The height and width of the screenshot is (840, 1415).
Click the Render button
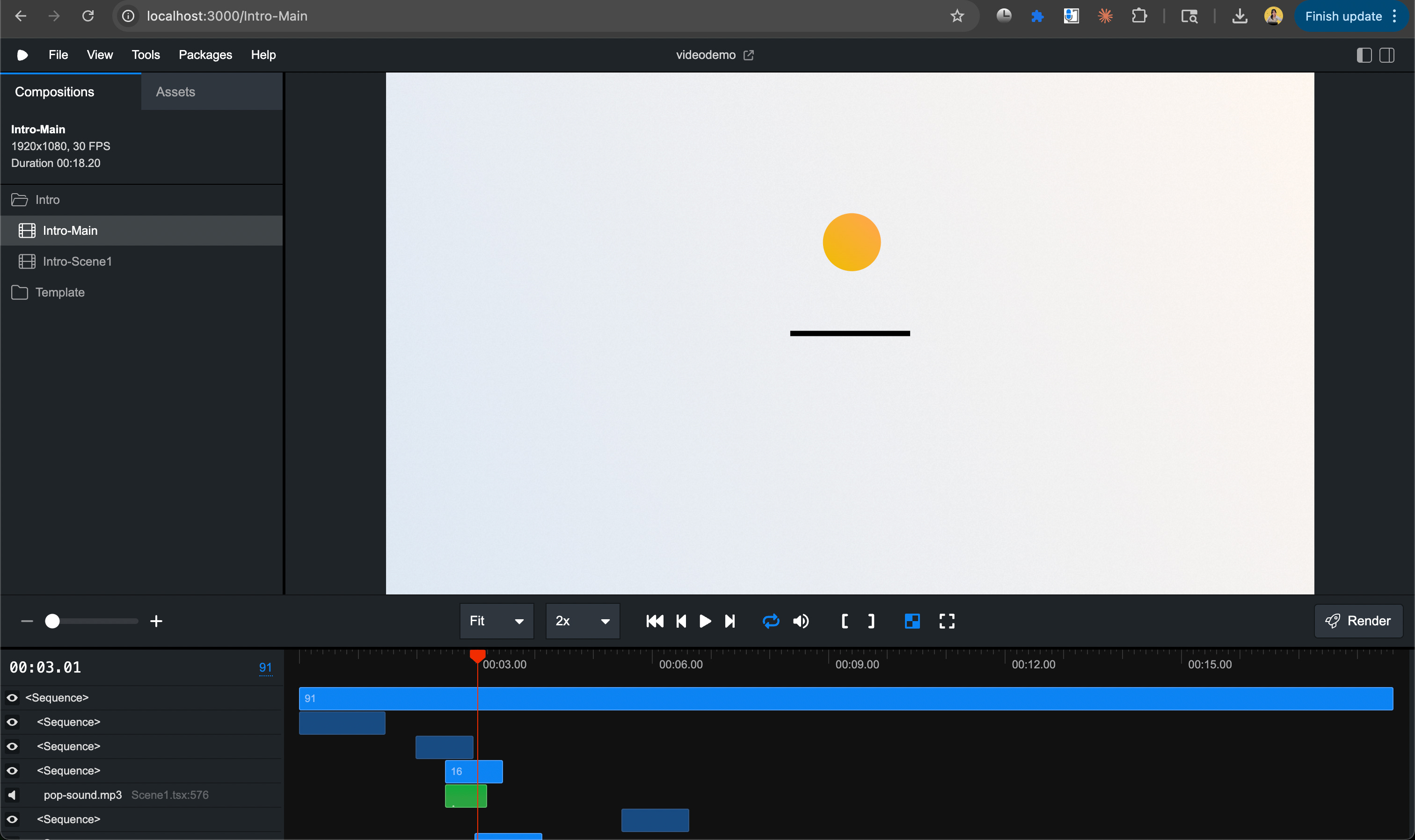pos(1358,621)
